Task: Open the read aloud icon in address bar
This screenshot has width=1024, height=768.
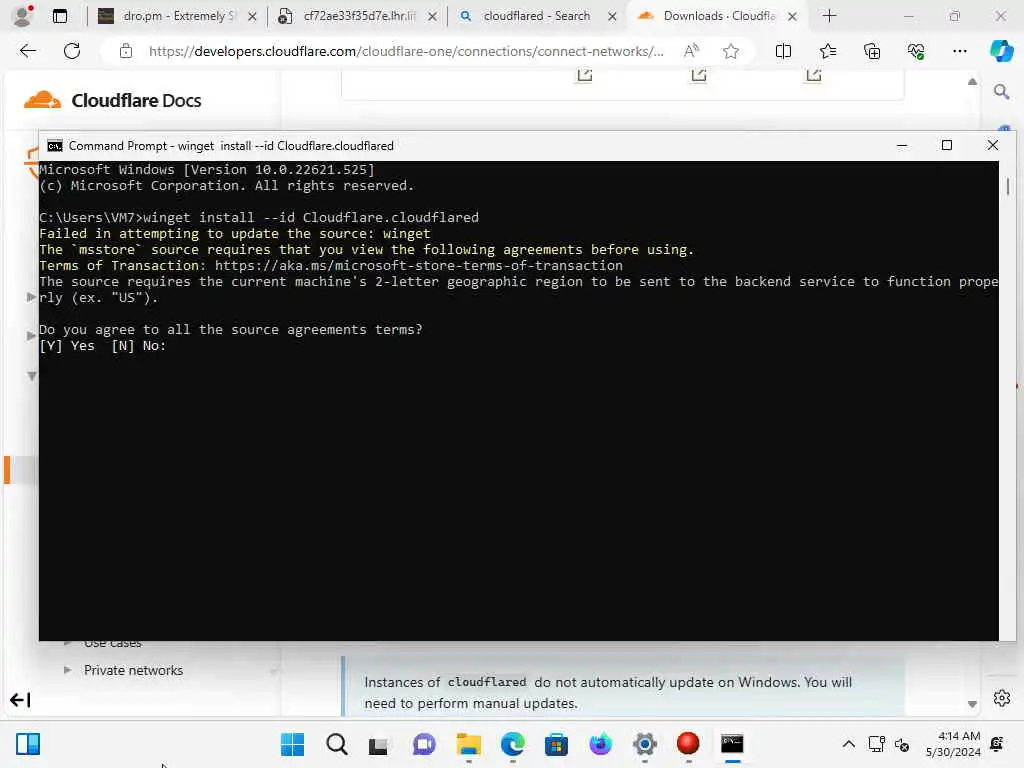Action: (x=691, y=51)
